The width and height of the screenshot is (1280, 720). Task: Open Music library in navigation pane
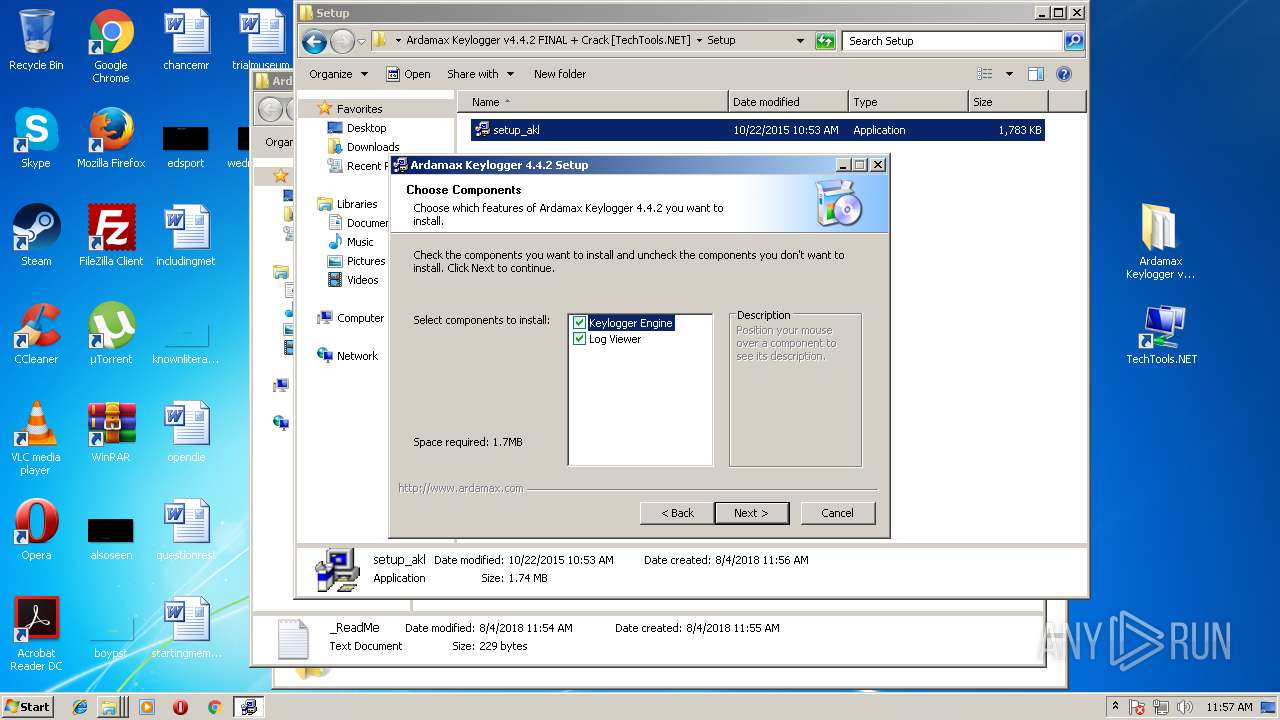(x=360, y=242)
